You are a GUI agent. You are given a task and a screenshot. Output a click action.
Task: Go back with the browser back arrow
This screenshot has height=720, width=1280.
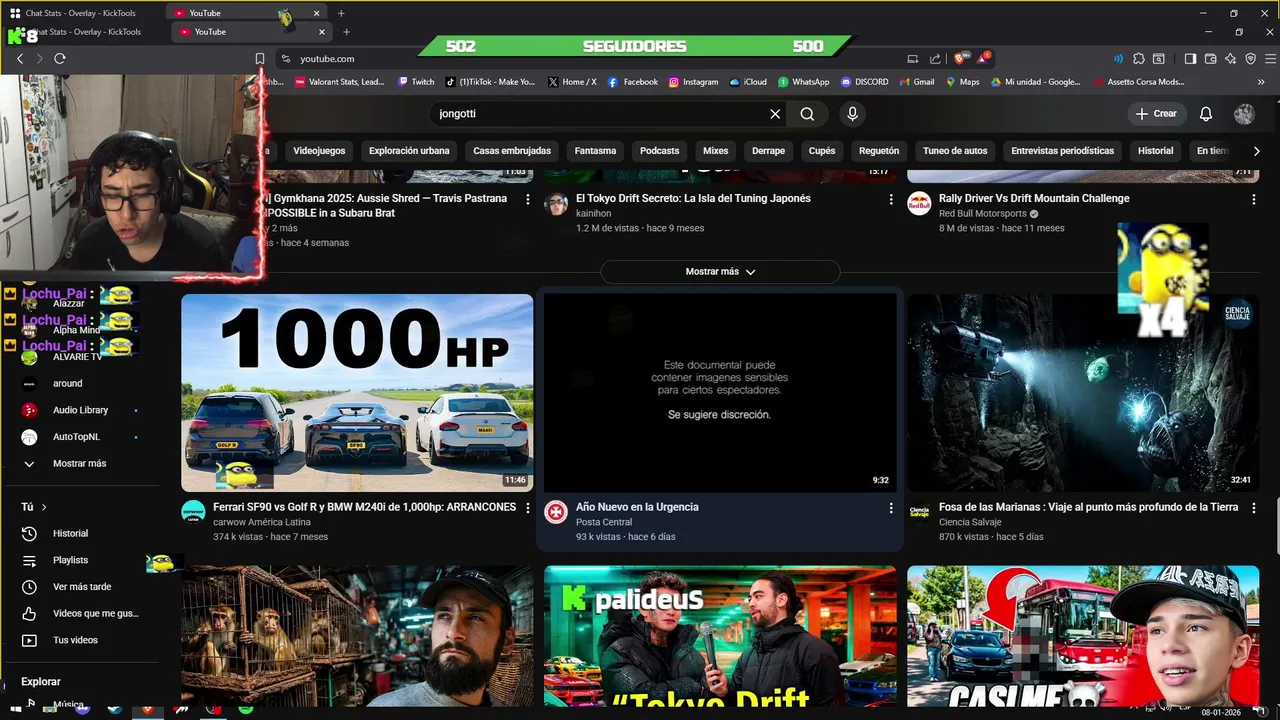pos(20,59)
